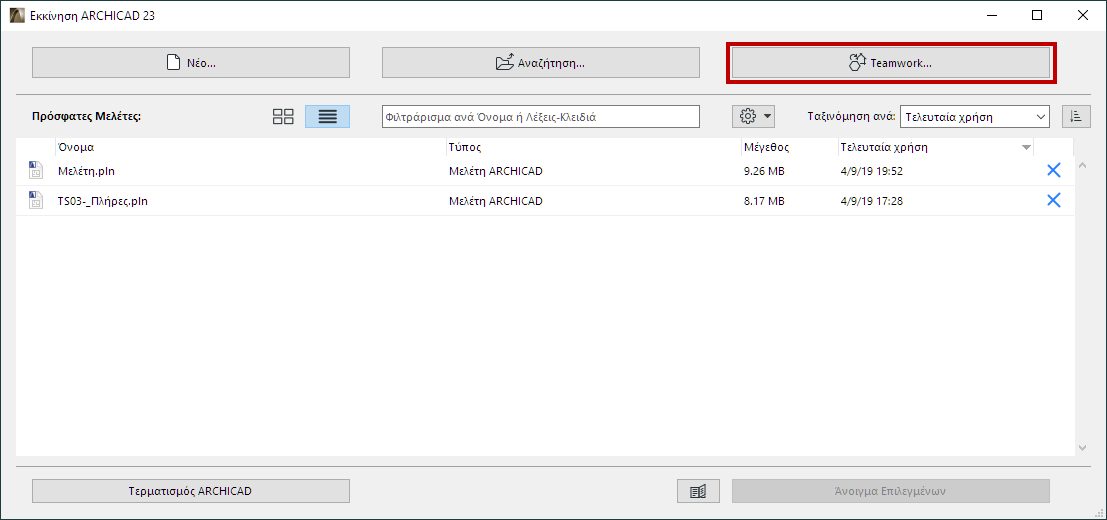Click the file icon of Μελέτη.pln
1107x520 pixels.
coord(35,171)
